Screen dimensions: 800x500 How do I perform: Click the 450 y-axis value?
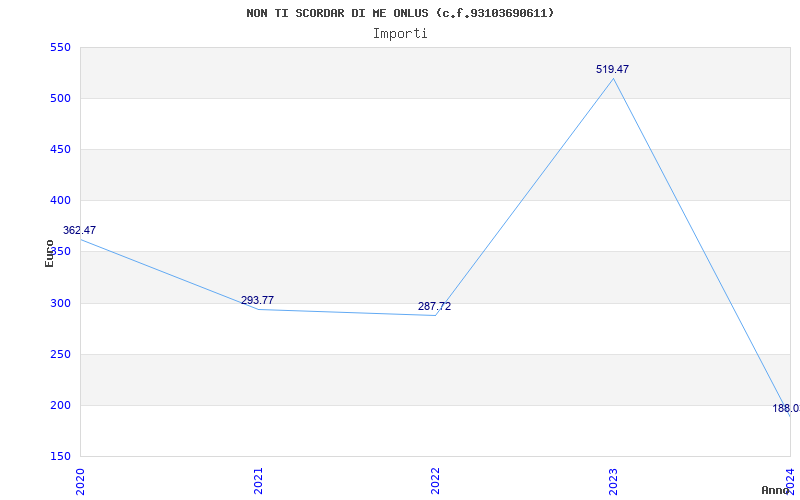click(60, 149)
